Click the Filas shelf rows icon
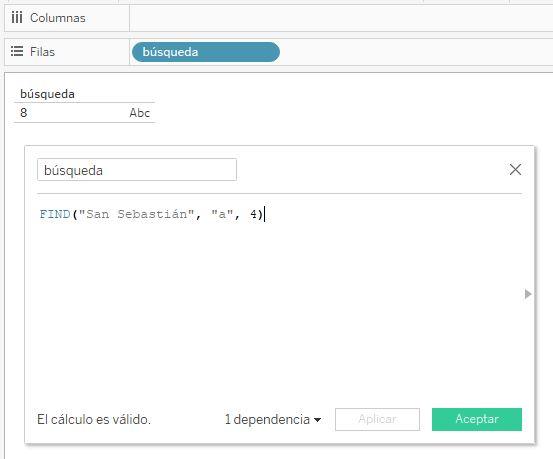The image size is (553, 459). coord(17,52)
